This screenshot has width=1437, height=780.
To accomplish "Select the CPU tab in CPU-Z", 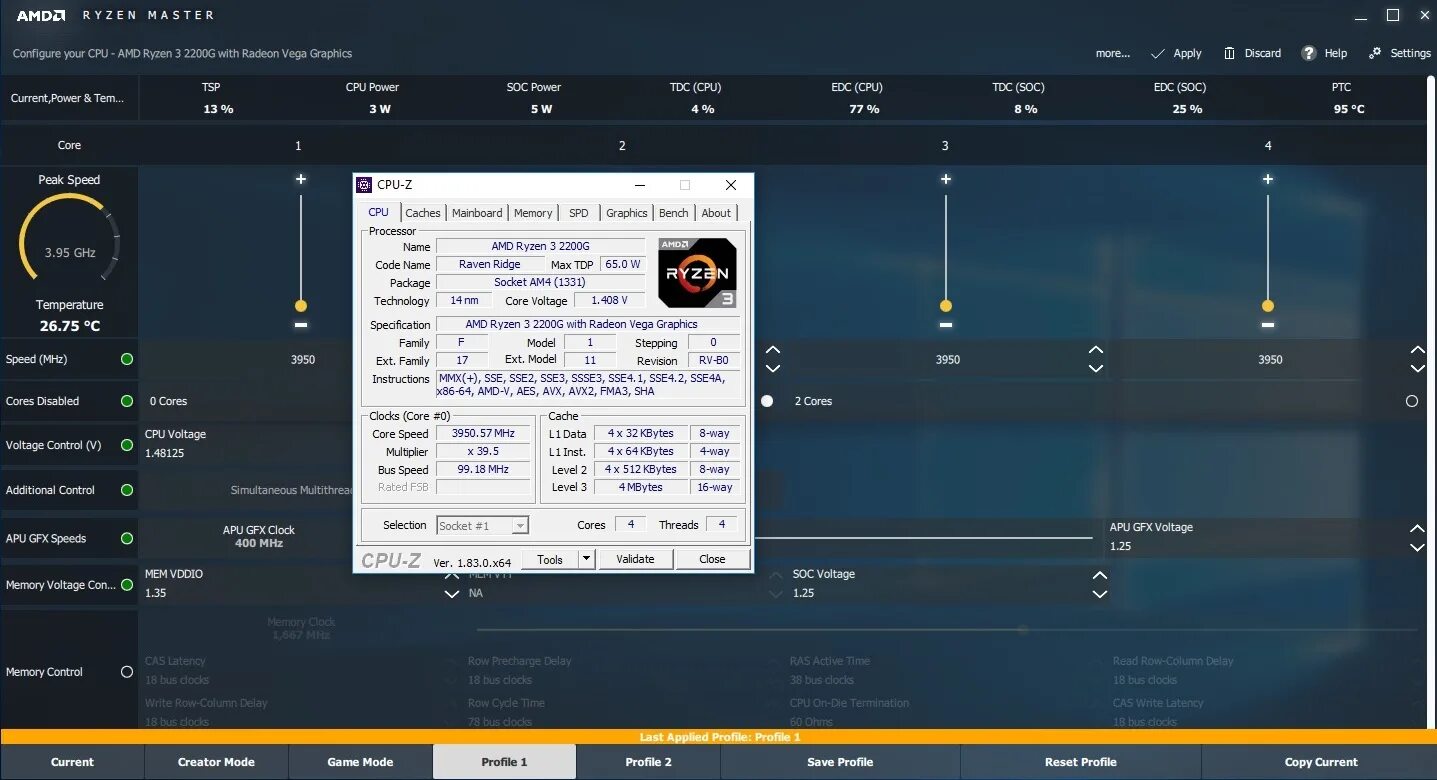I will (379, 212).
